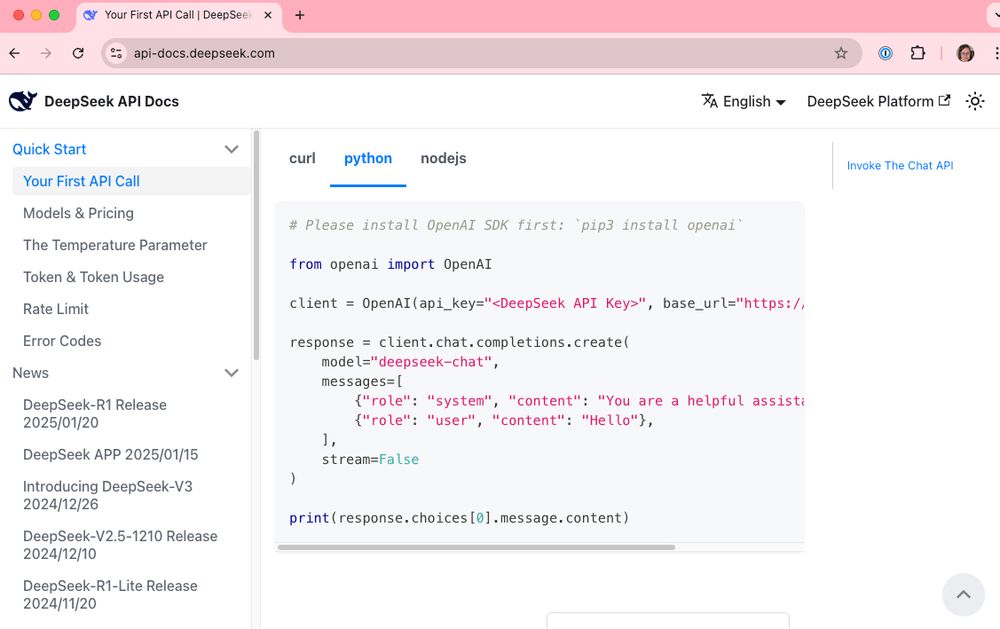Collapse the Quick Start section
This screenshot has width=1000, height=629.
(231, 149)
